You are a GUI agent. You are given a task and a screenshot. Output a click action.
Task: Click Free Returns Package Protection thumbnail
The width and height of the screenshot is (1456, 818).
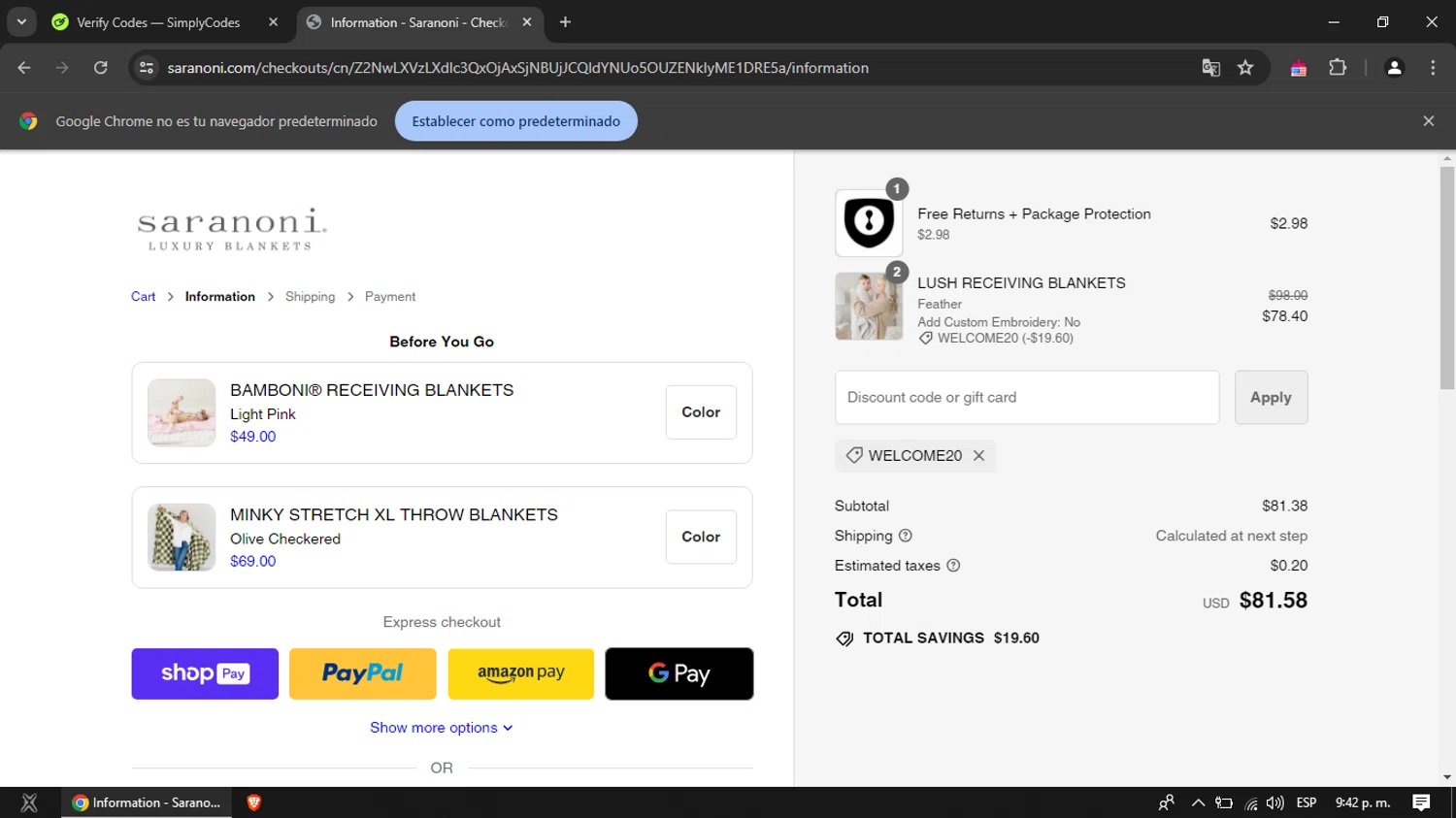(x=869, y=223)
